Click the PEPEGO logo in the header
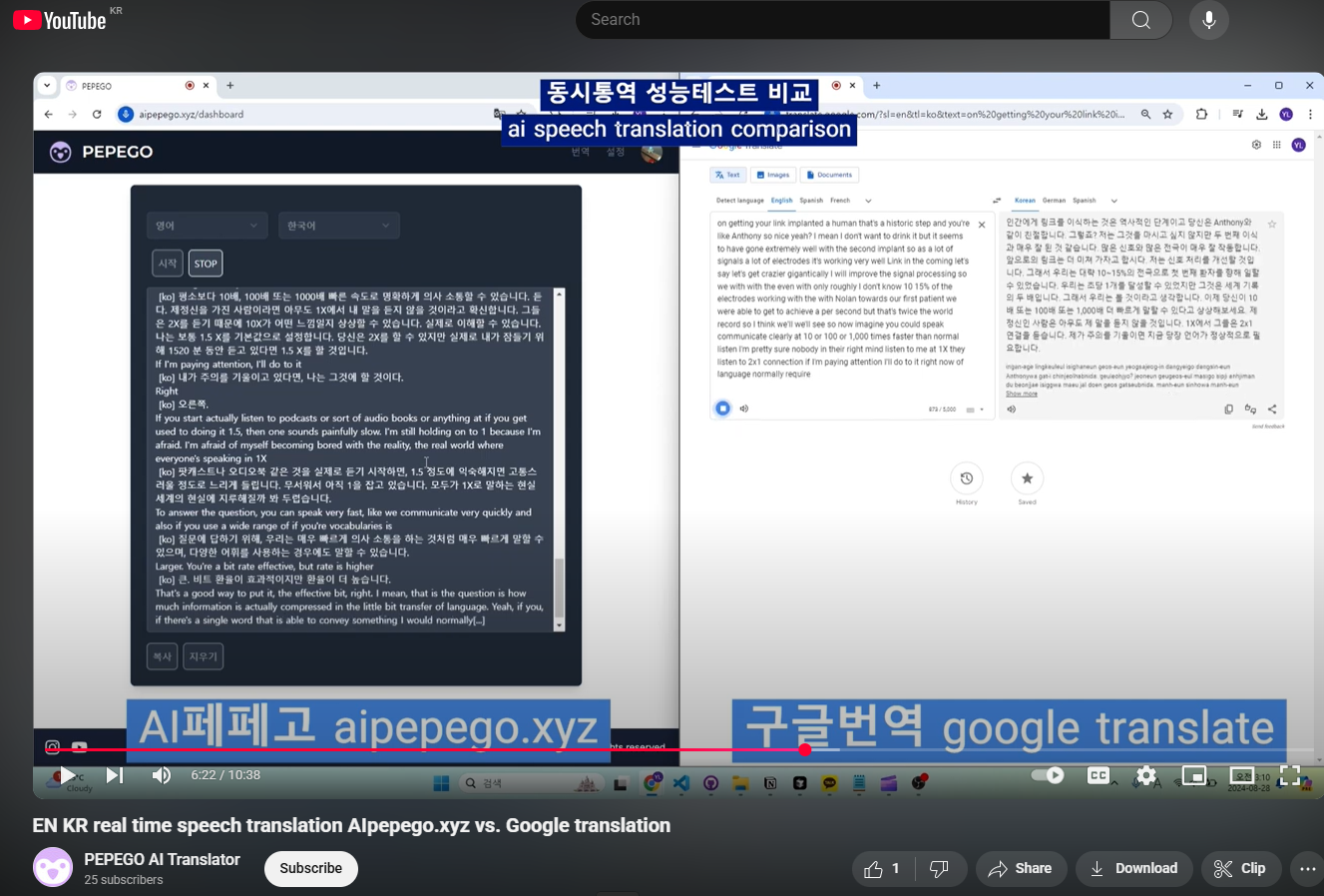The image size is (1324, 896). pyautogui.click(x=101, y=152)
